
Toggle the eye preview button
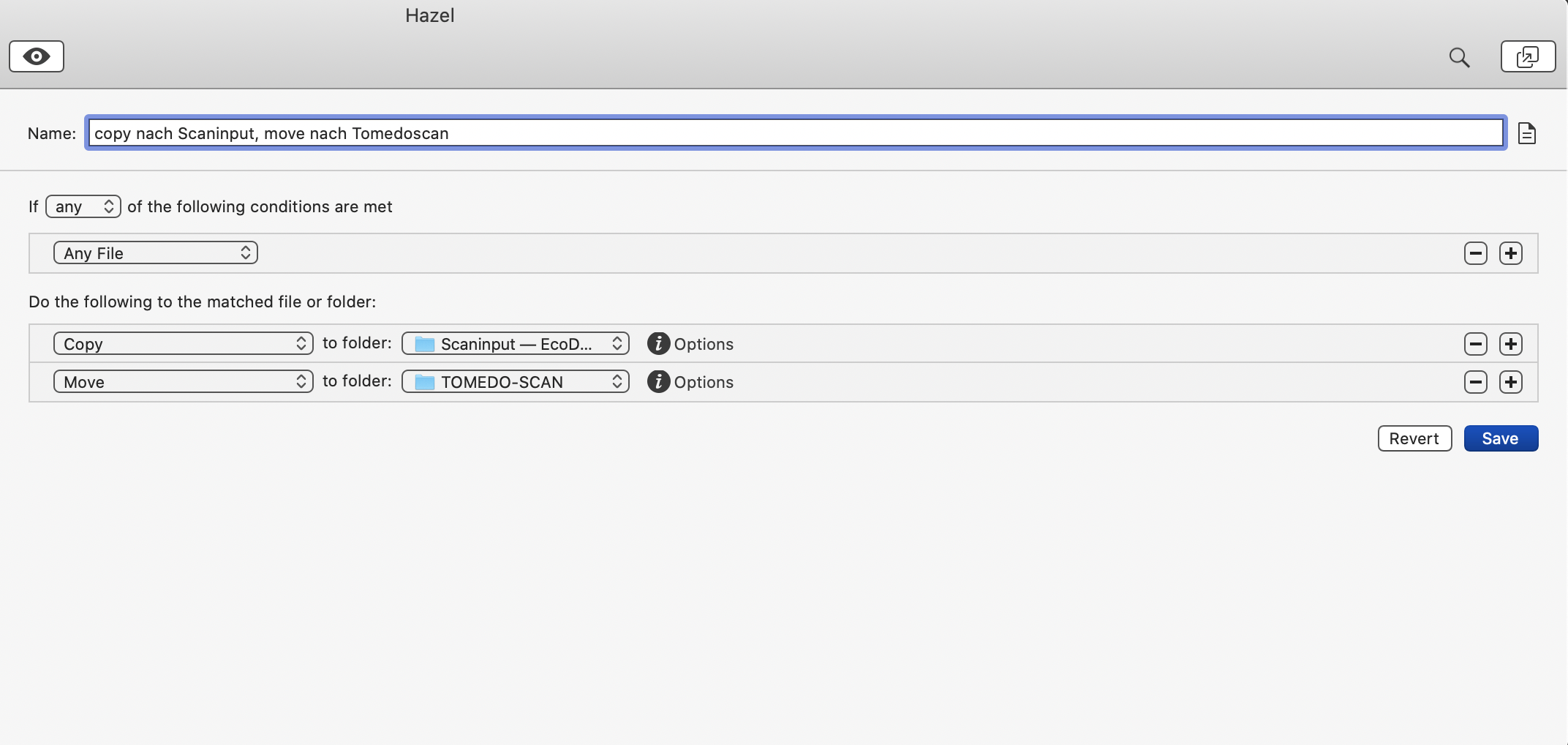tap(37, 56)
